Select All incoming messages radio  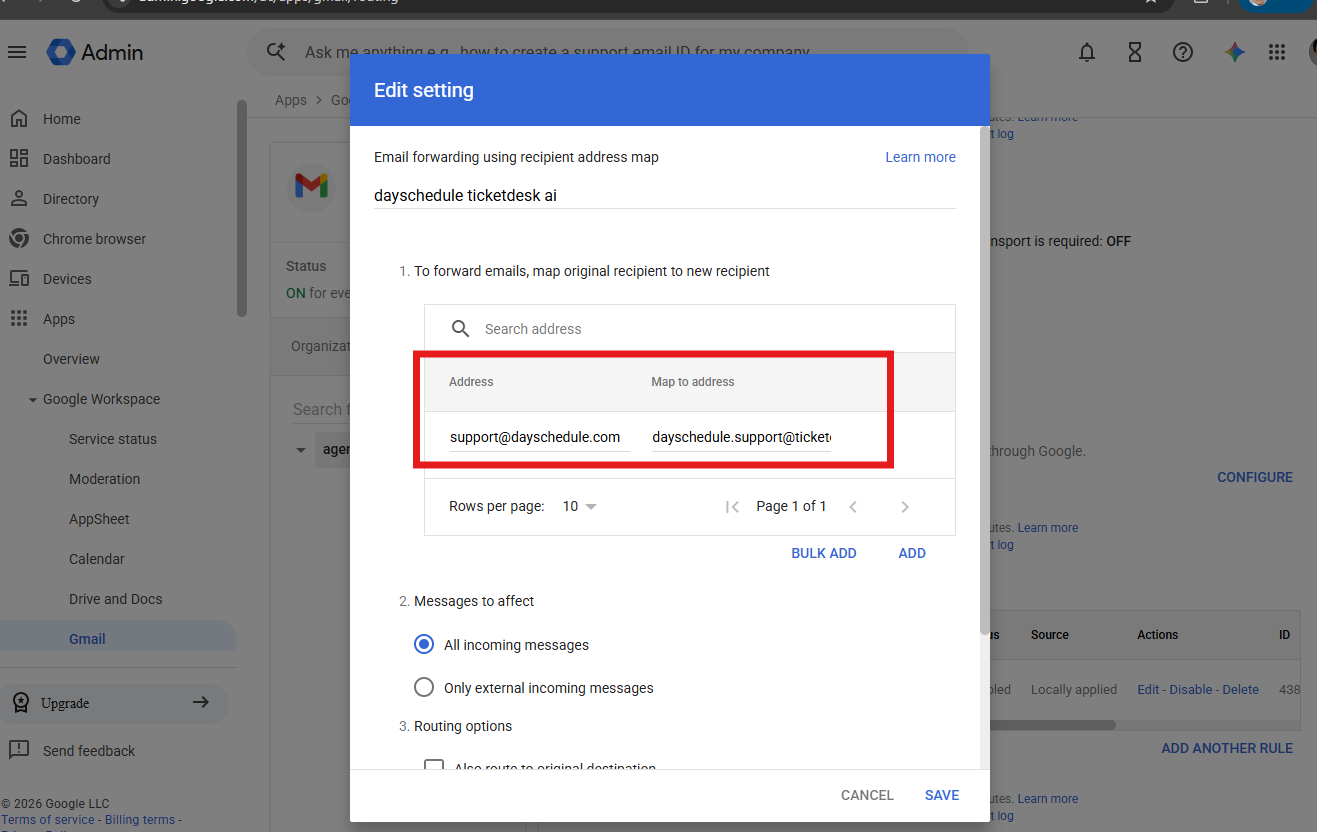(x=424, y=645)
